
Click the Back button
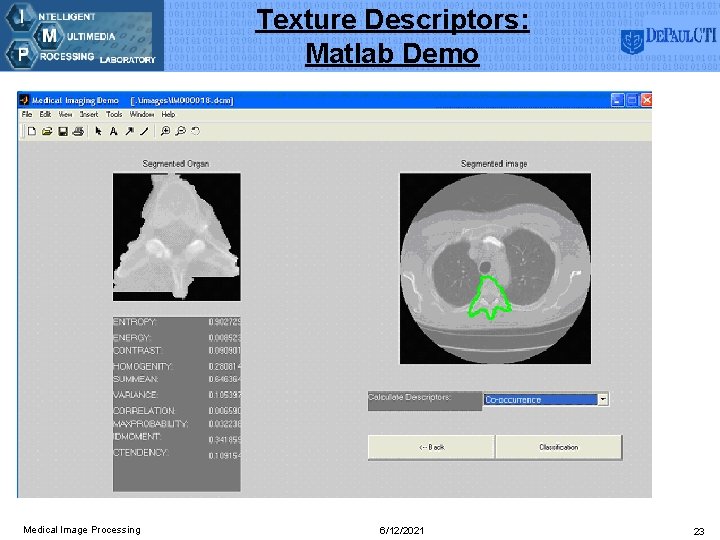(x=431, y=447)
